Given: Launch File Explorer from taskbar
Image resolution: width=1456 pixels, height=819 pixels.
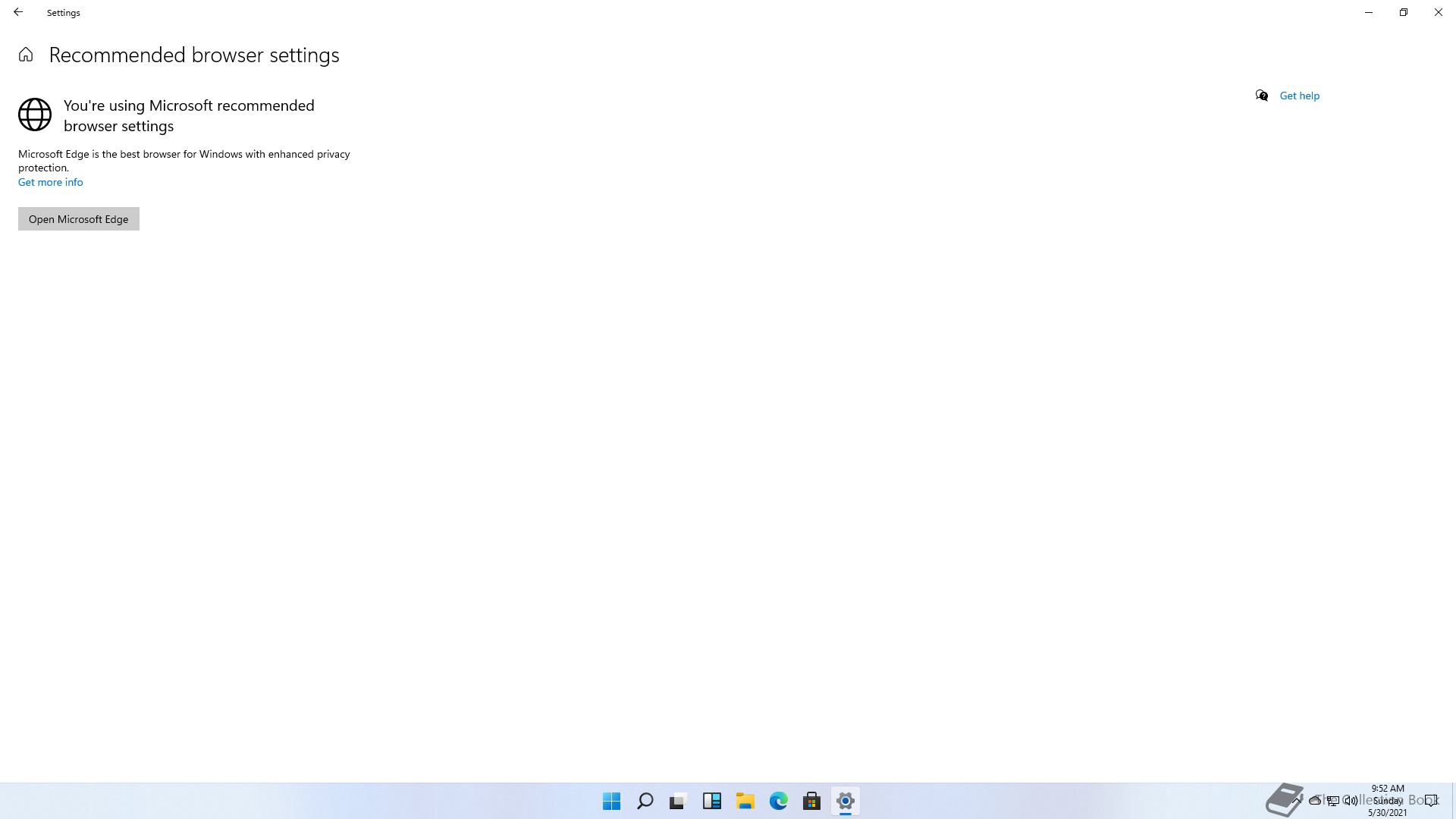Looking at the screenshot, I should coord(745,801).
